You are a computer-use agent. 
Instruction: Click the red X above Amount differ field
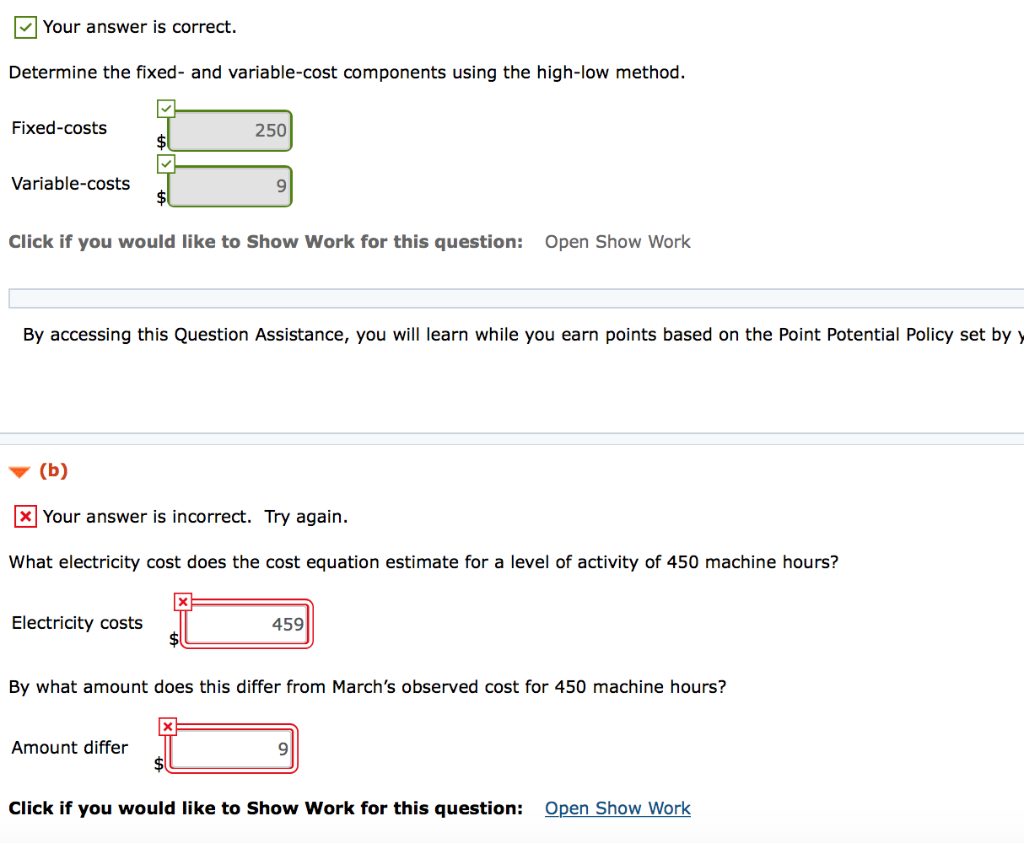click(168, 726)
